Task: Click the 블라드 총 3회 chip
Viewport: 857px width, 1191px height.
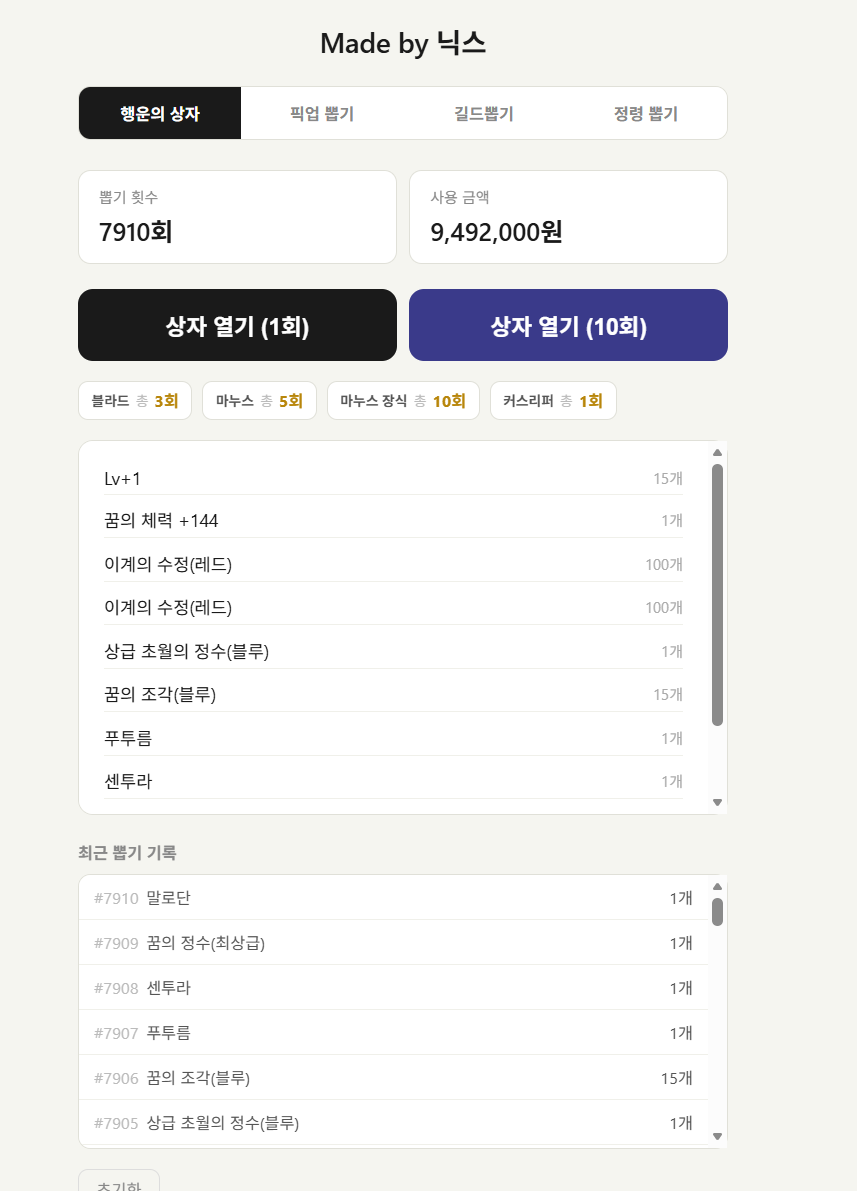Action: [x=135, y=401]
